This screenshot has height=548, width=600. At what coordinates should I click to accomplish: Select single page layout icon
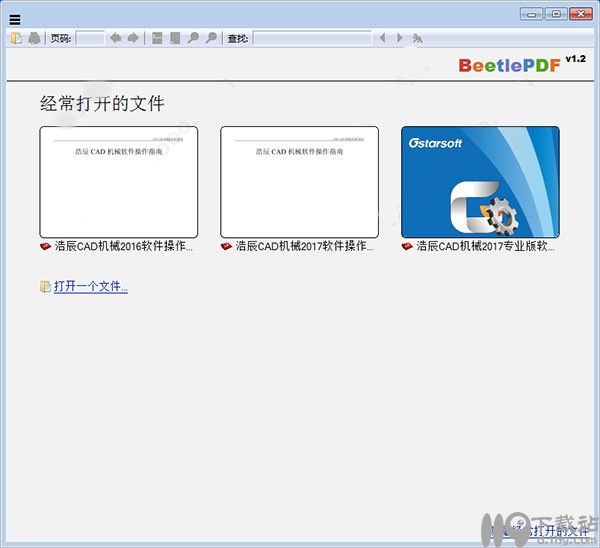(175, 38)
